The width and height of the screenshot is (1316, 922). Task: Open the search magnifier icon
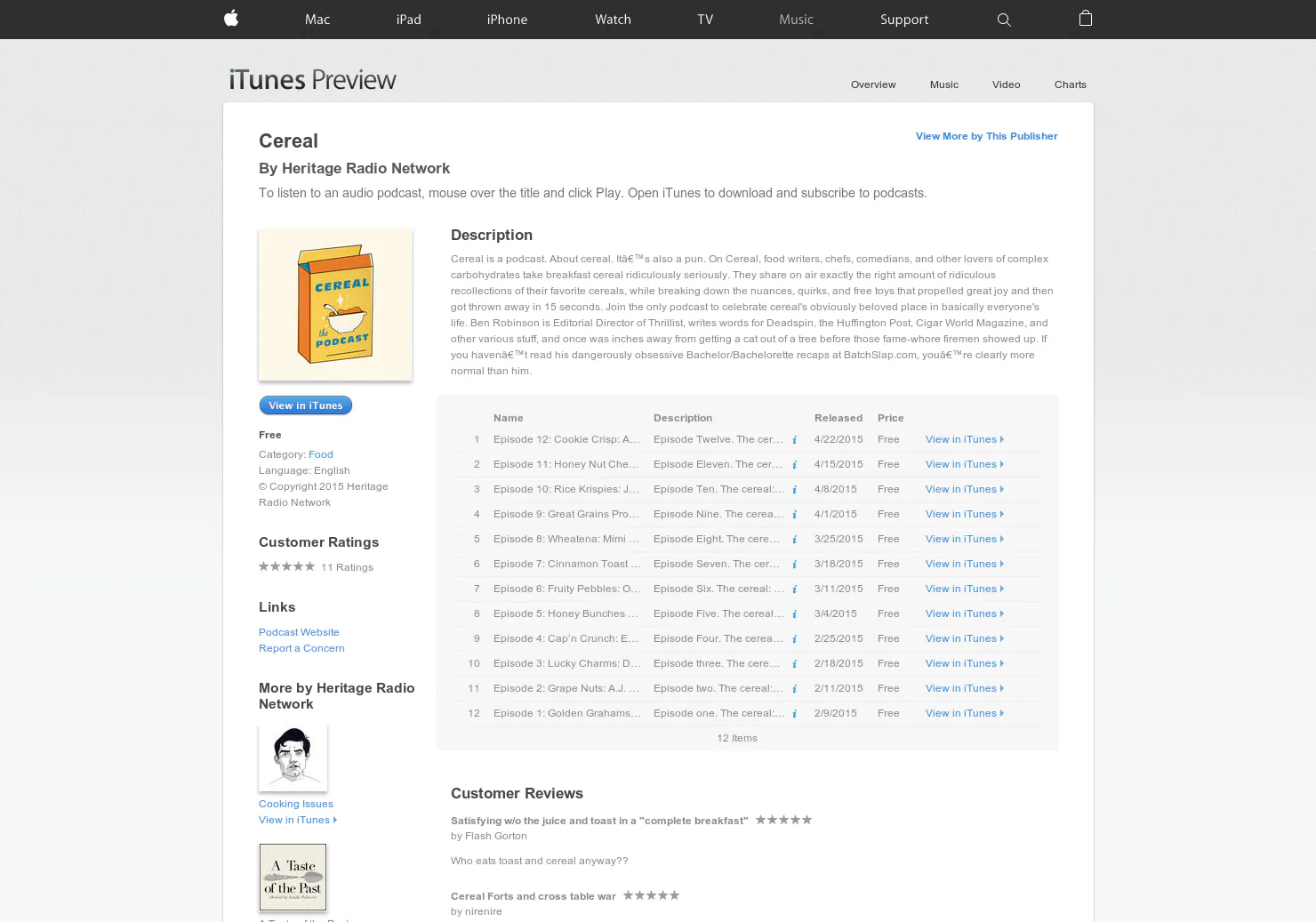(x=1004, y=20)
